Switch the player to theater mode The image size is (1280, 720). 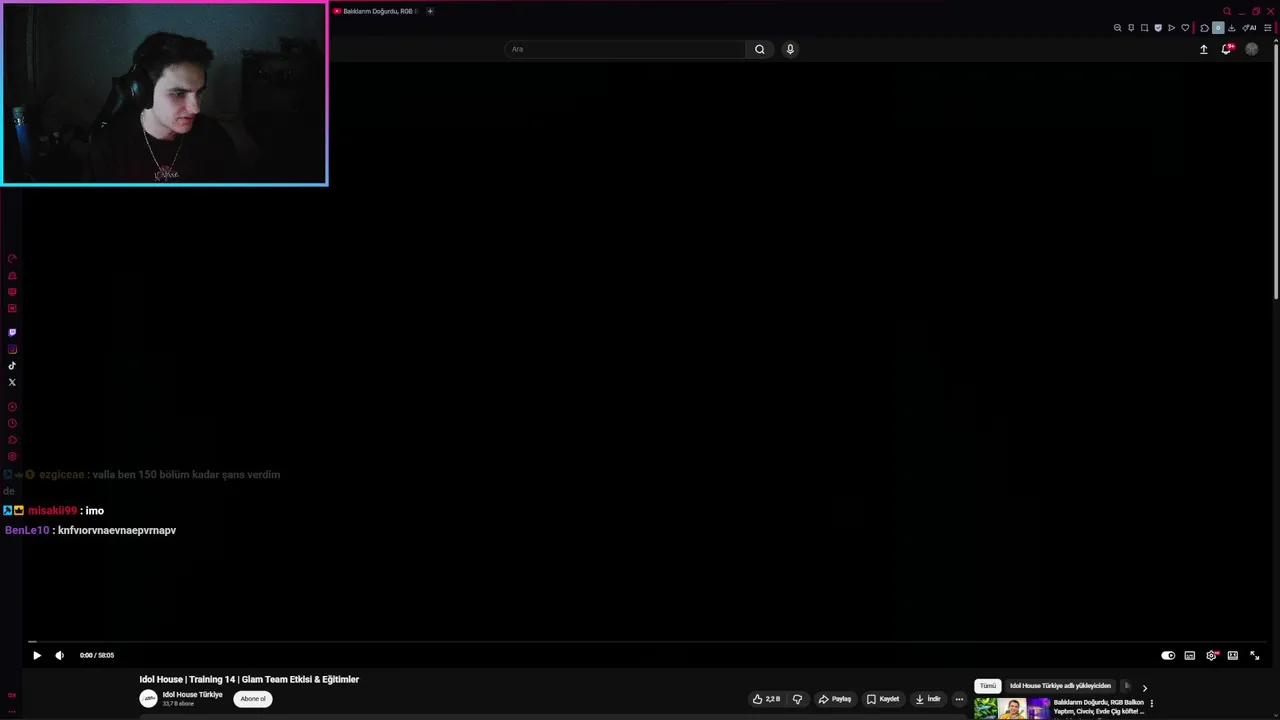click(1233, 655)
